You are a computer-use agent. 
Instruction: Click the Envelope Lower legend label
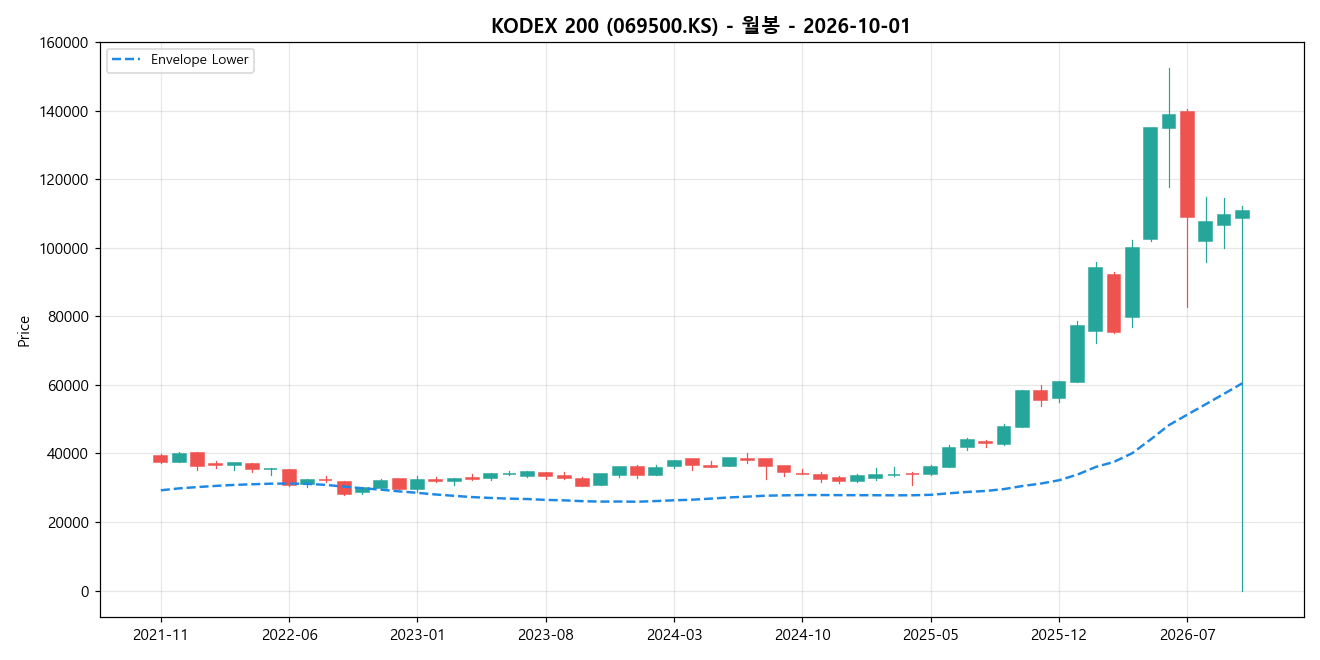click(199, 60)
